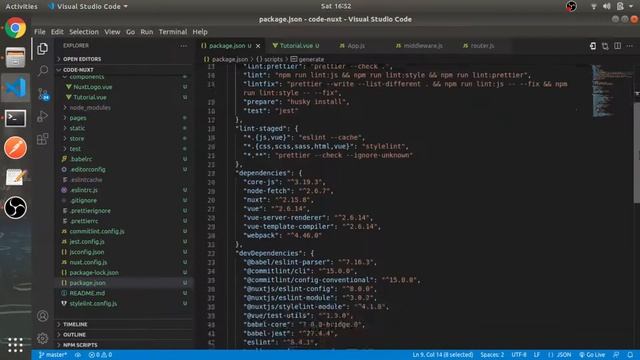
Task: Change LF end of line sequence
Action: point(537,355)
